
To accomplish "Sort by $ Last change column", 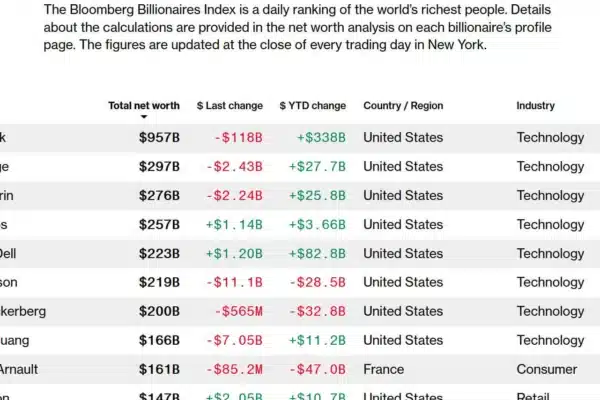I will [230, 106].
